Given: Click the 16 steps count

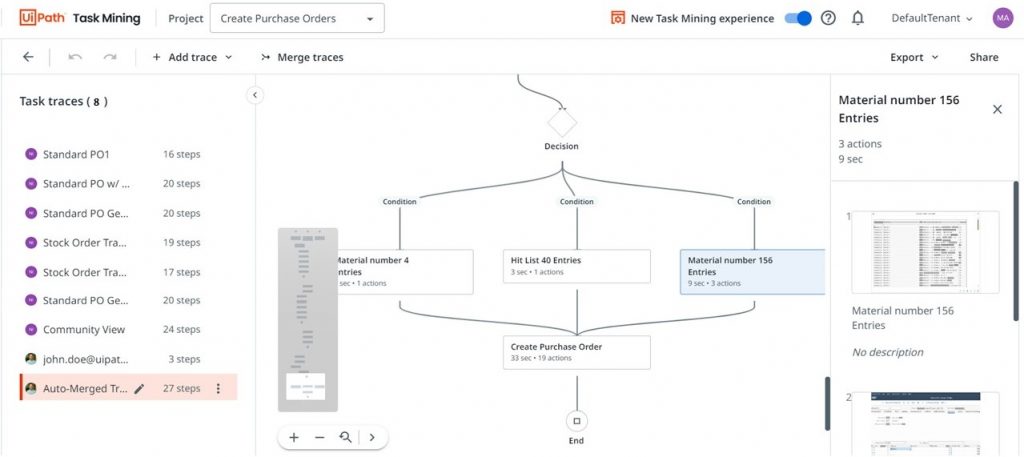Looking at the screenshot, I should (182, 155).
